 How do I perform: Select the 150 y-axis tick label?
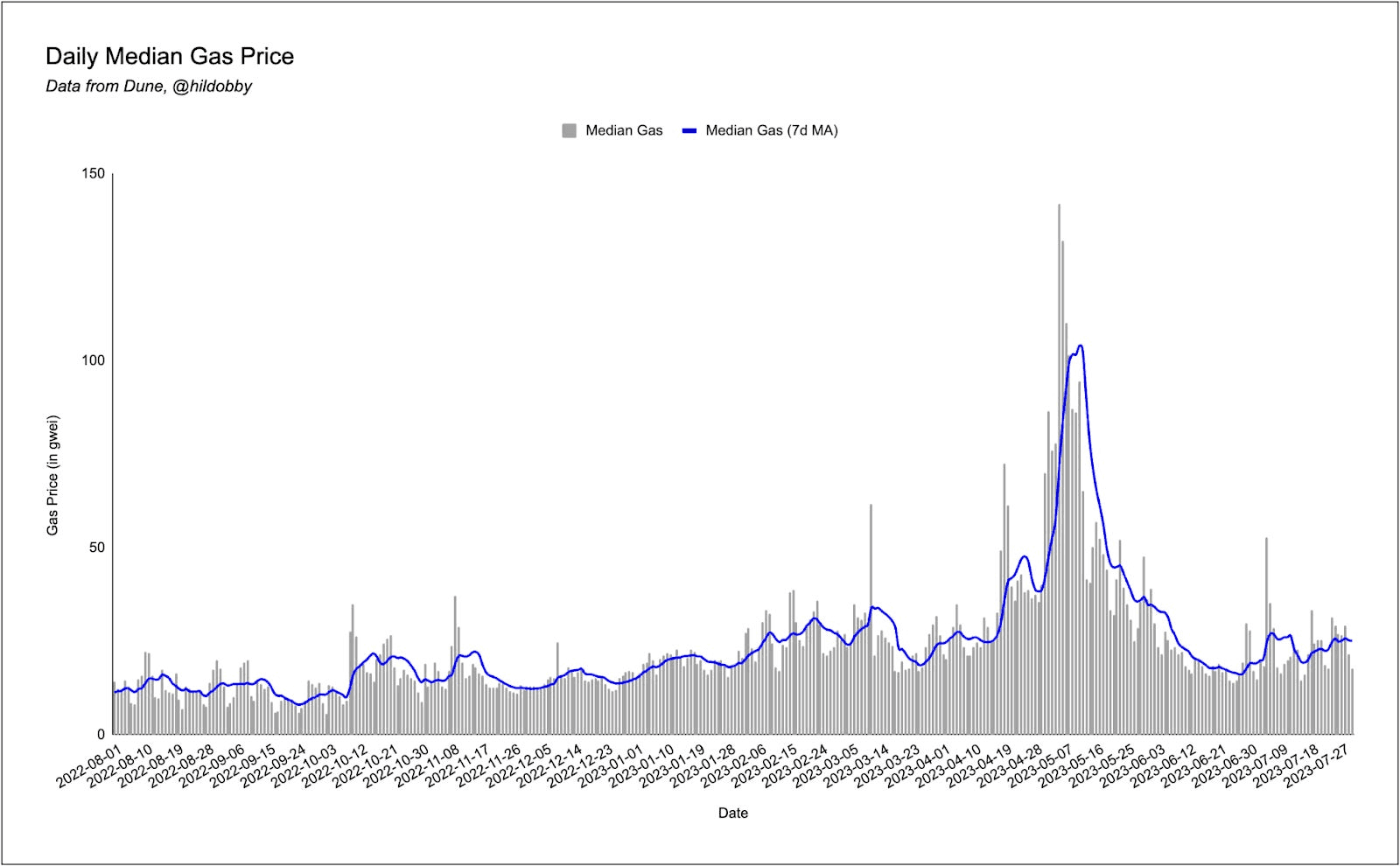tap(94, 174)
